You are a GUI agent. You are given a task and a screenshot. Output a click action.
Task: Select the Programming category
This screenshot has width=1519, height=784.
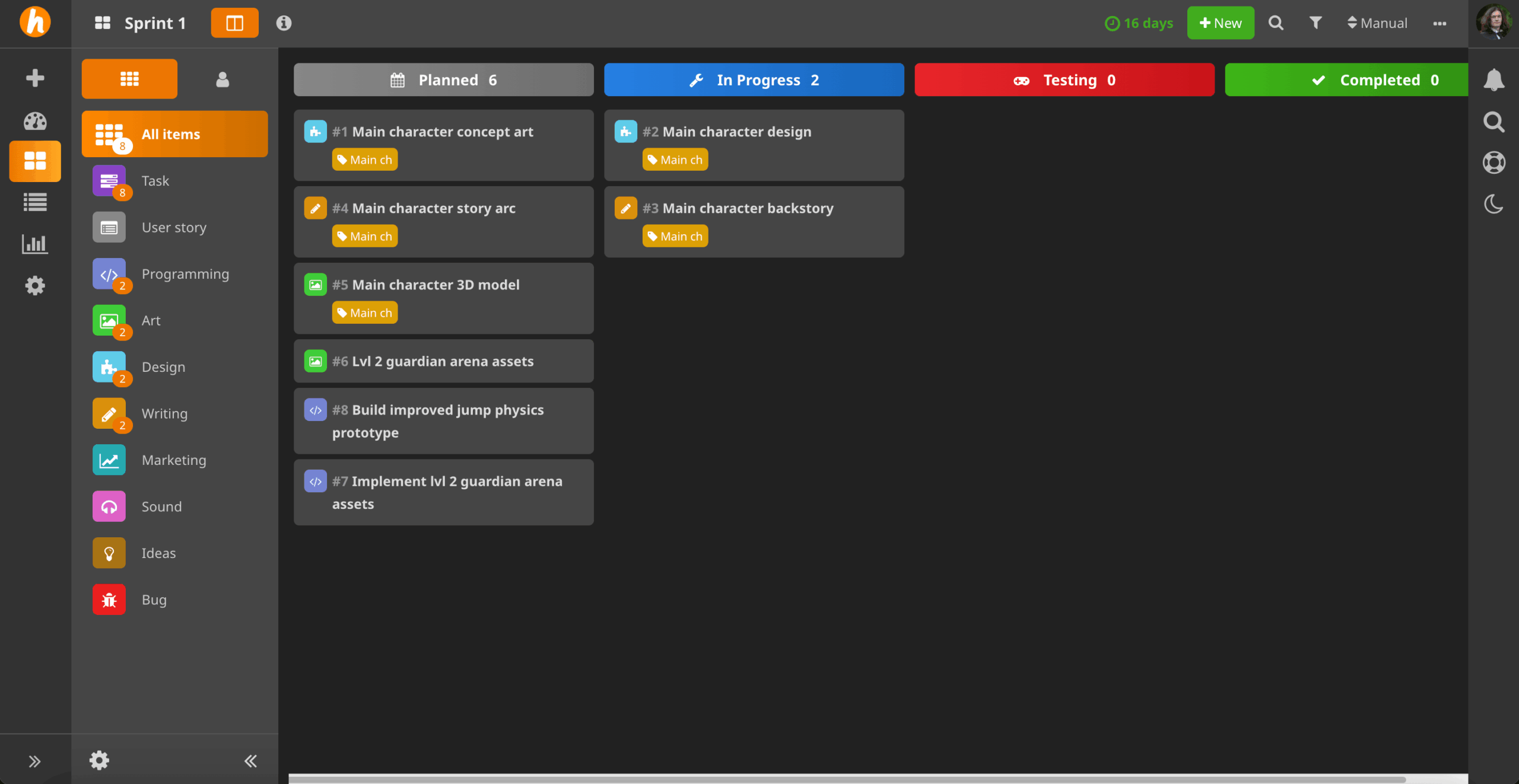click(185, 274)
